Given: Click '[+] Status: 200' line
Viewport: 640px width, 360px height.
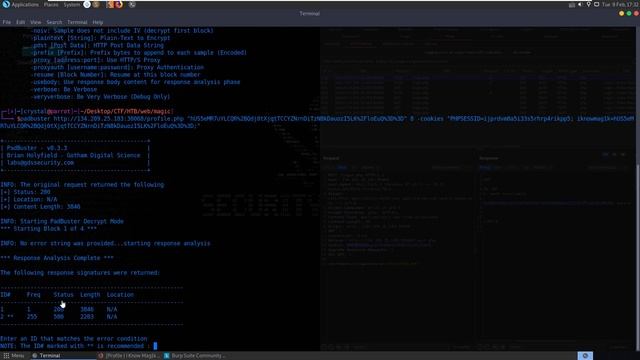Looking at the screenshot, I should tap(25, 192).
